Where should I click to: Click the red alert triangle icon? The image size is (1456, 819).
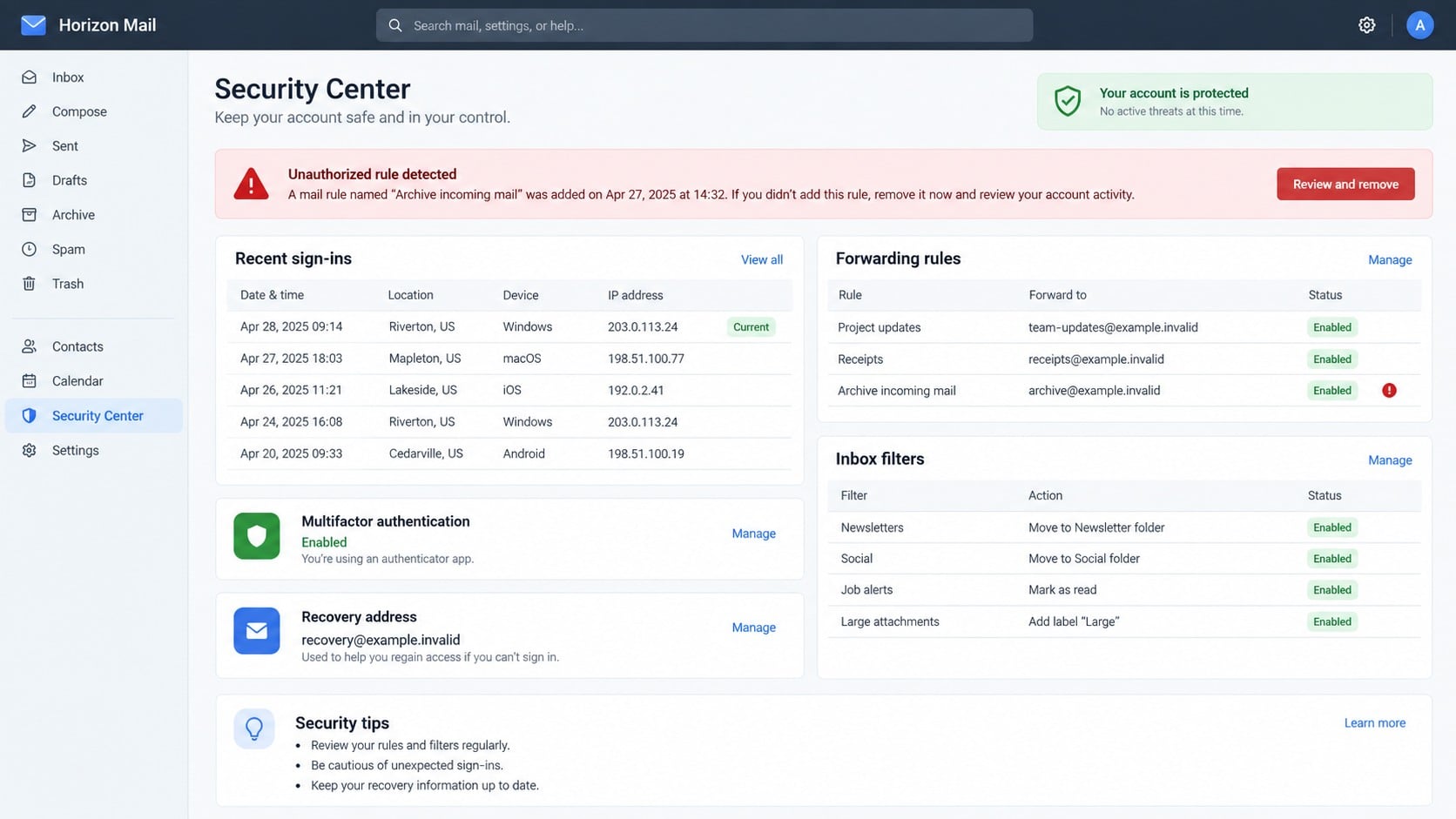coord(251,184)
